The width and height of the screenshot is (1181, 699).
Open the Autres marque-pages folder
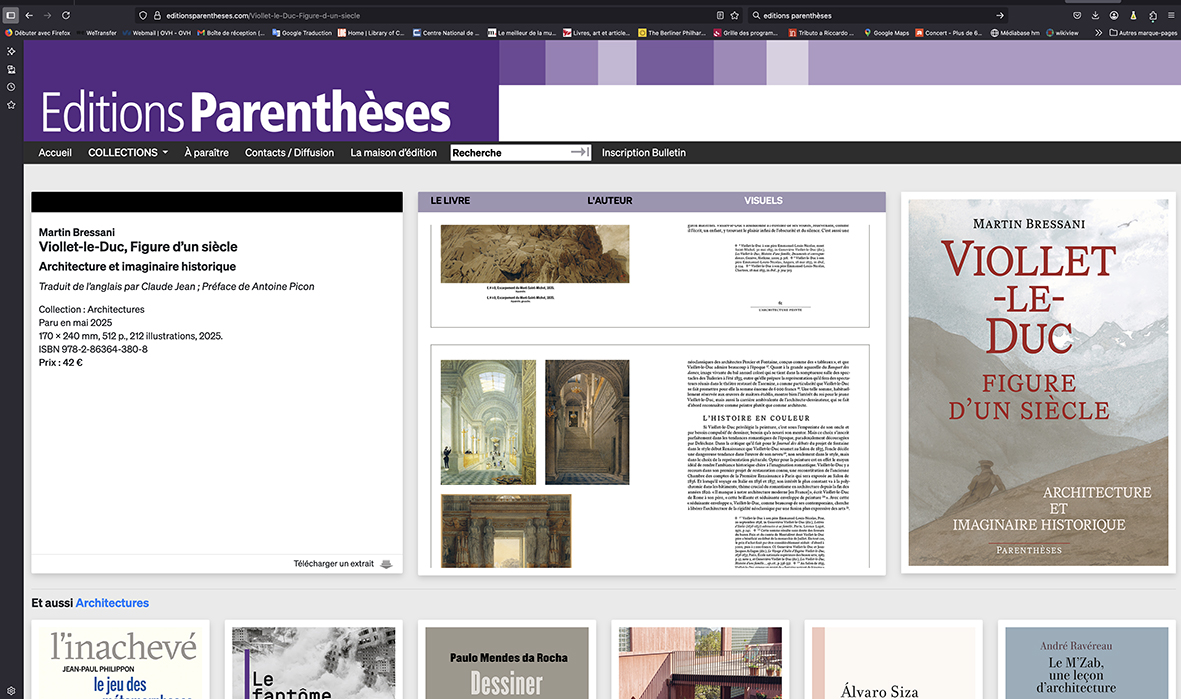1143,33
